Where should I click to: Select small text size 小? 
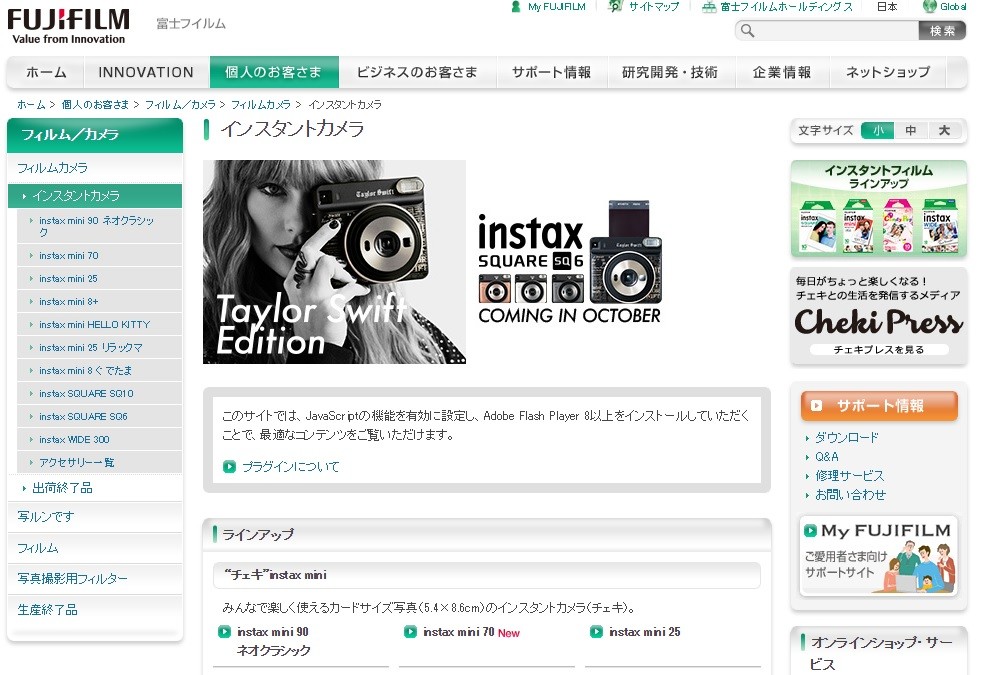coord(877,131)
